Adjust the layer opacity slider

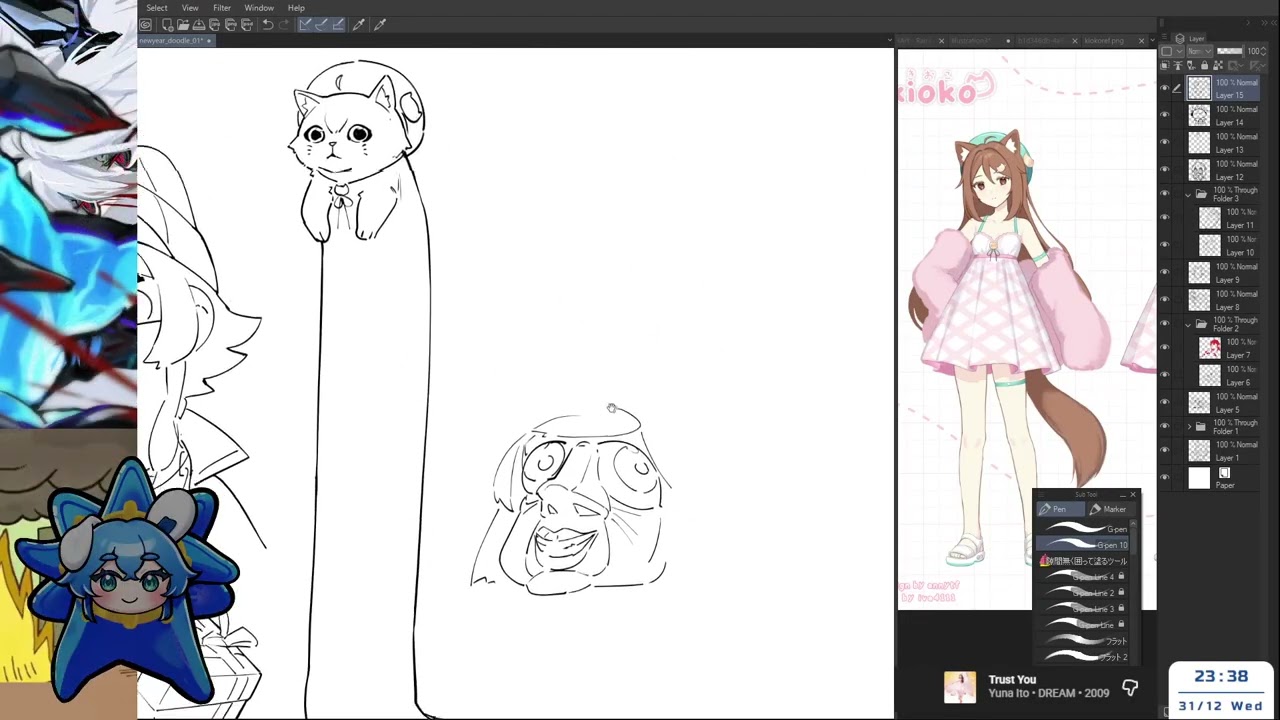coord(1231,51)
